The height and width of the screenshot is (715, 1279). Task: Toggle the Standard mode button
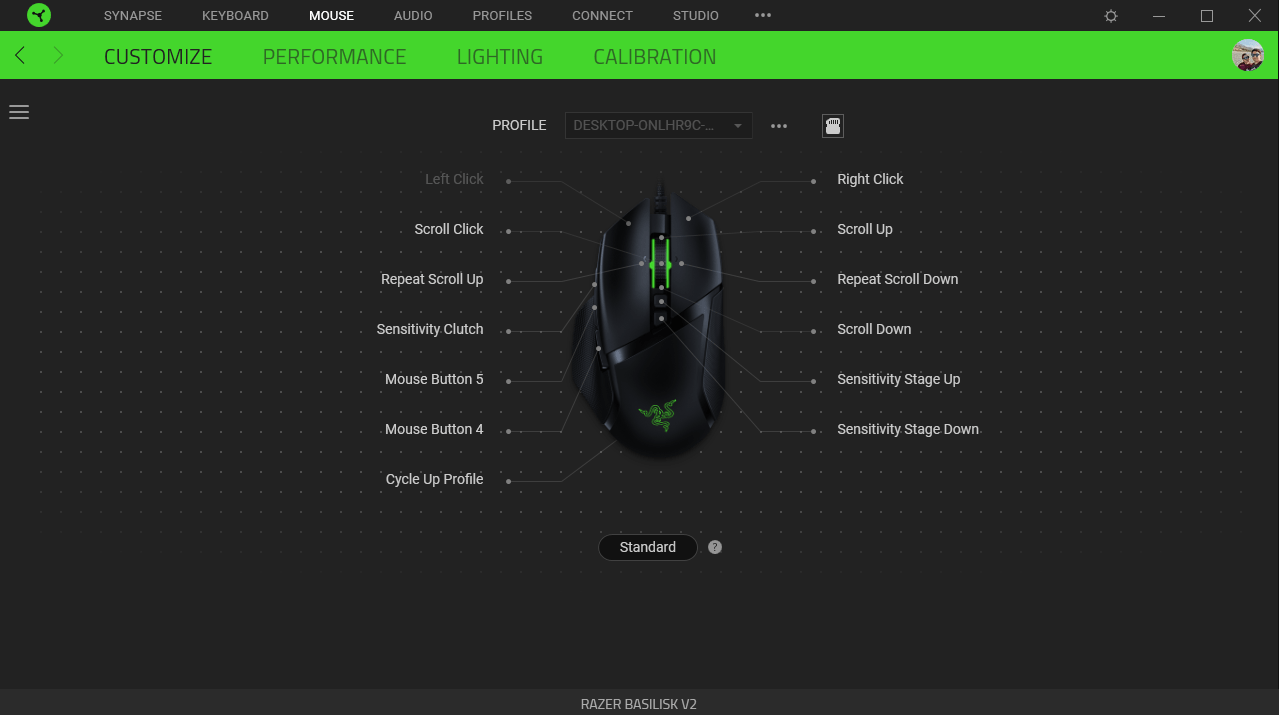pyautogui.click(x=647, y=547)
